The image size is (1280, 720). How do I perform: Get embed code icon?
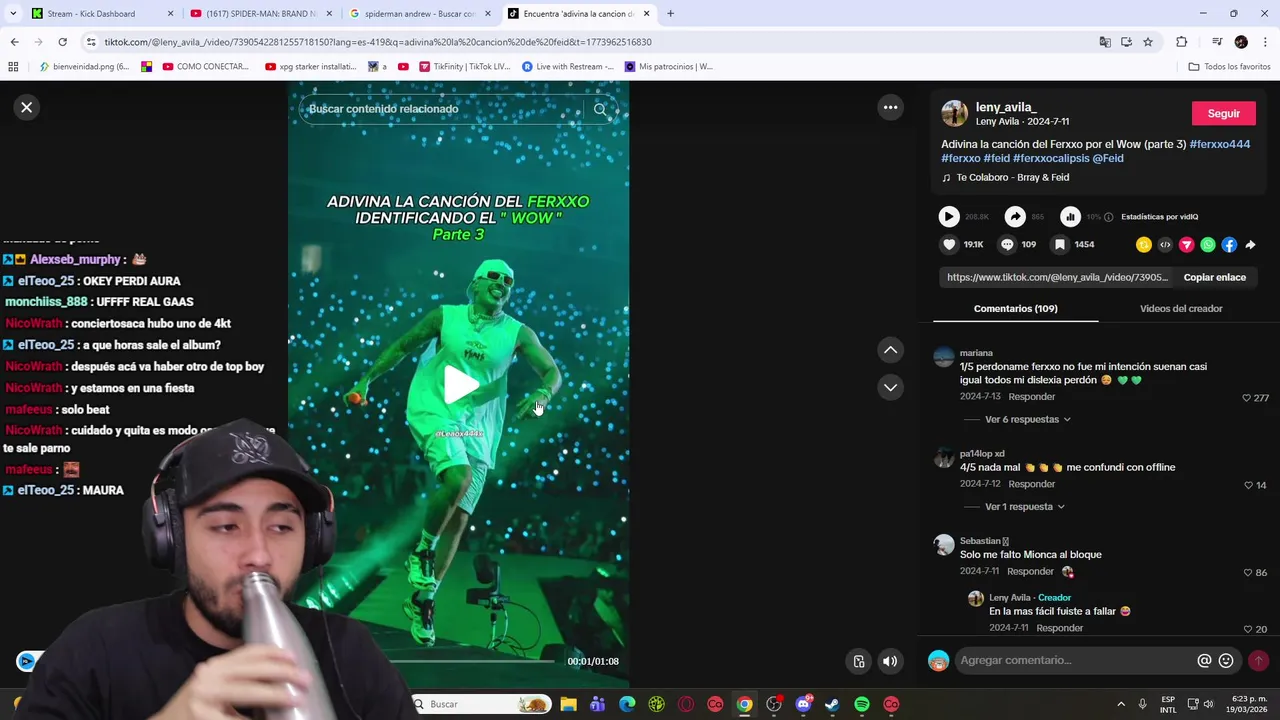(x=1165, y=244)
